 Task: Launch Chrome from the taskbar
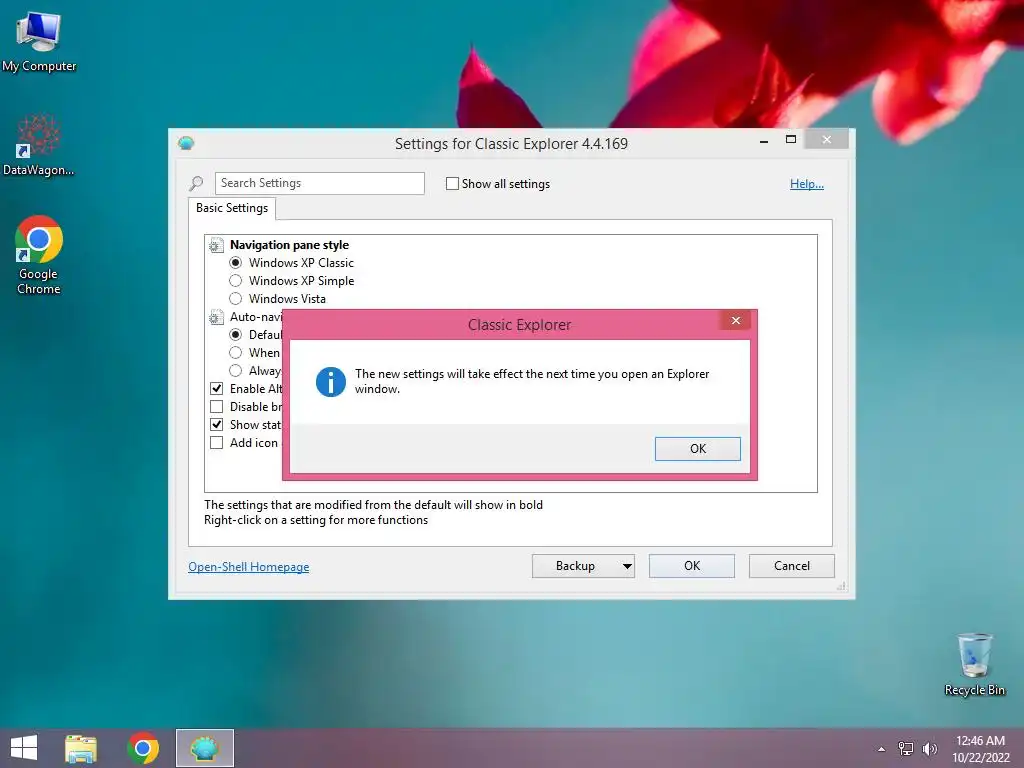(143, 748)
